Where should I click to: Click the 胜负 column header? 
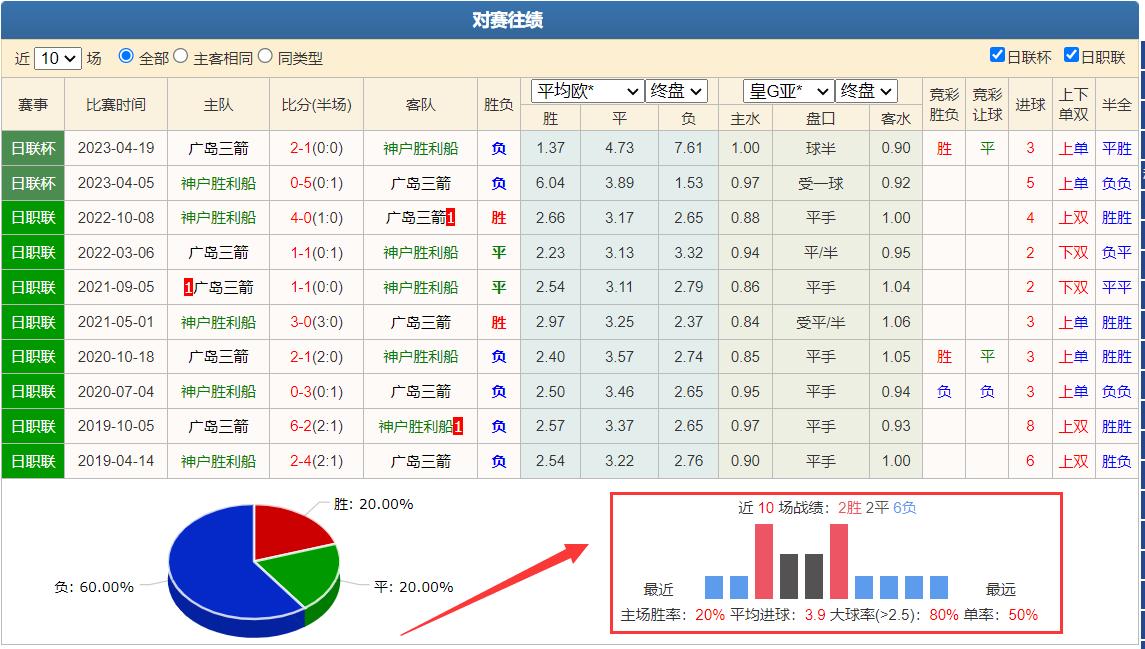[496, 103]
